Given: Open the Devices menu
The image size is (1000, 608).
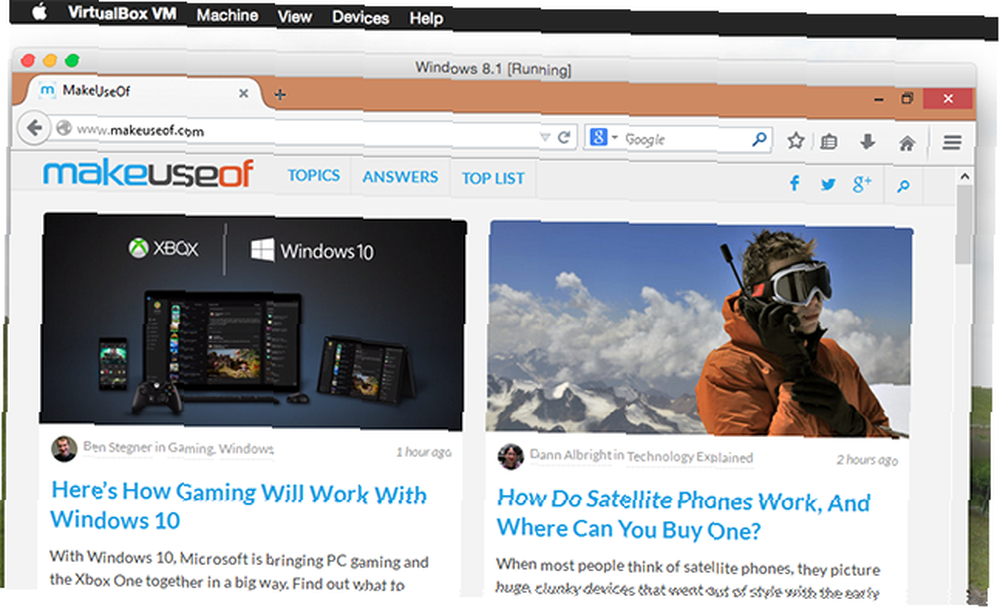Looking at the screenshot, I should (360, 17).
